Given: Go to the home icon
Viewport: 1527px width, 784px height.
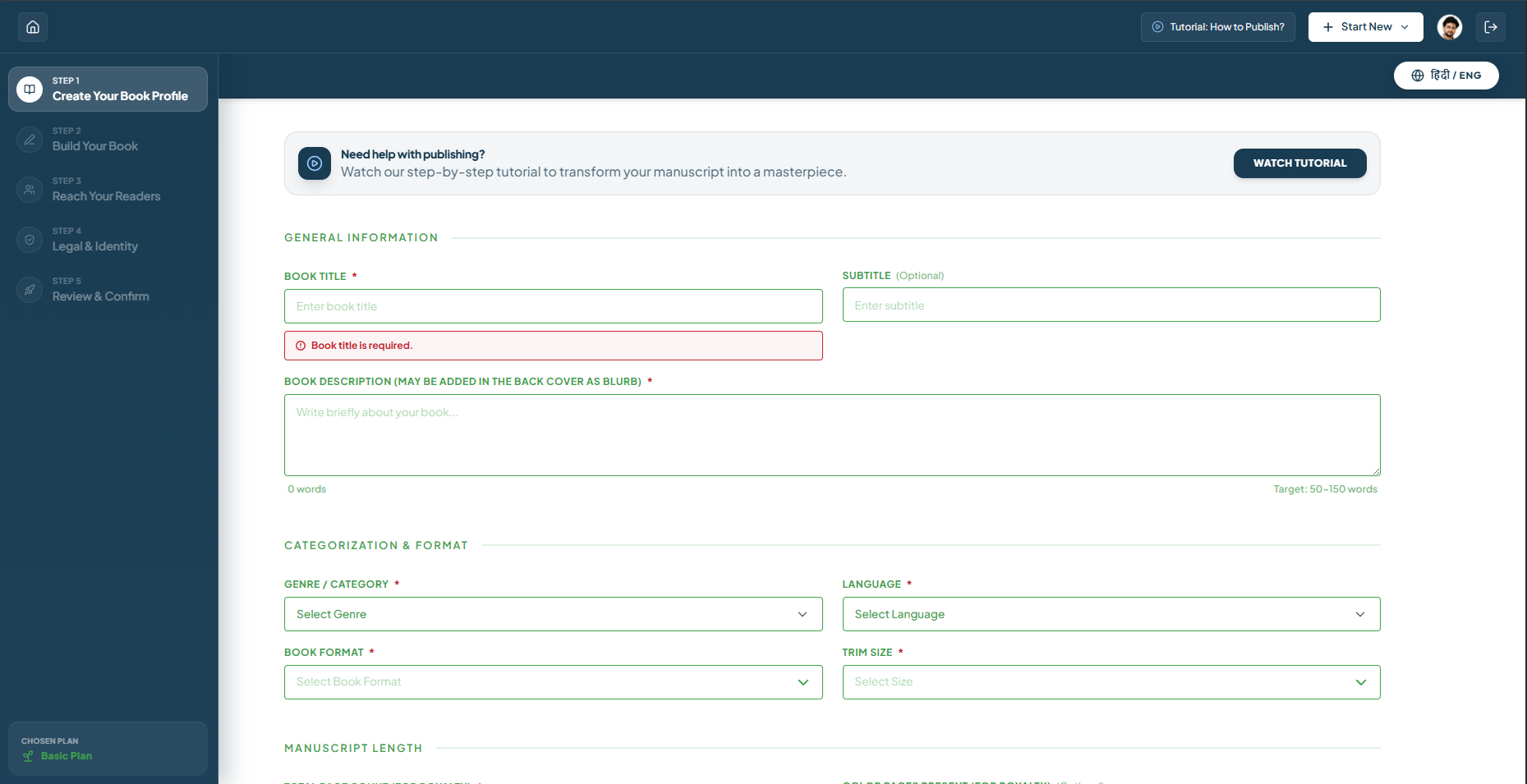Looking at the screenshot, I should (x=33, y=27).
